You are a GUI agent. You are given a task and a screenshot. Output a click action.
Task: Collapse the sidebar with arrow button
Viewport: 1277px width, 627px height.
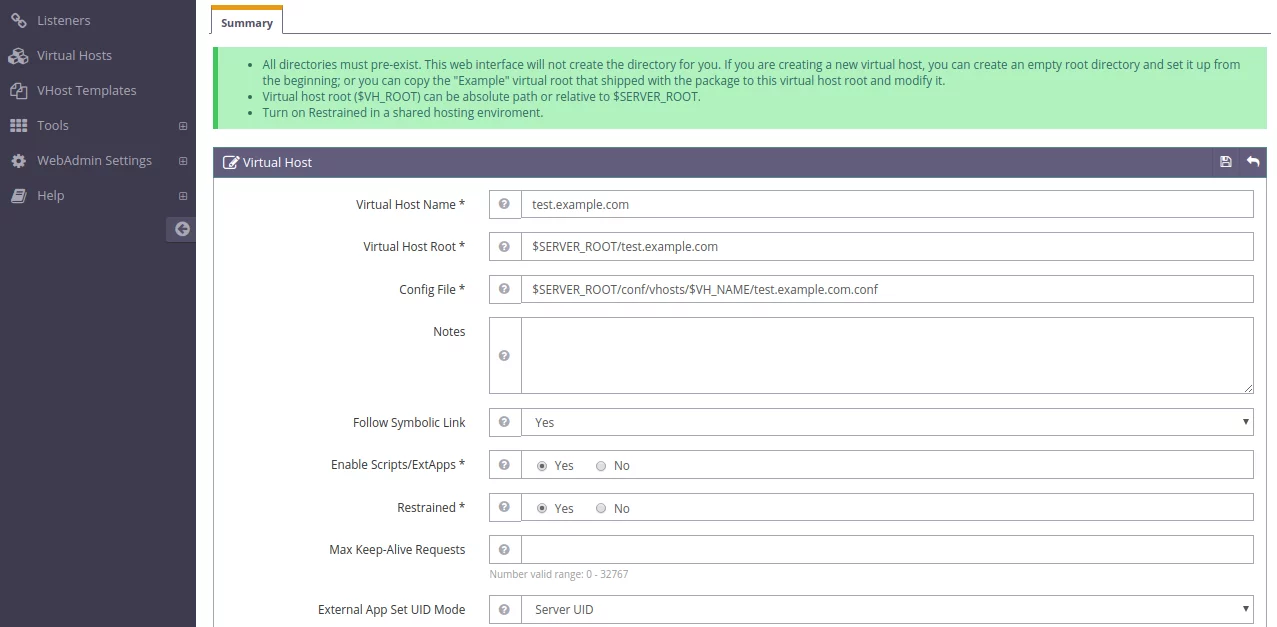coord(182,229)
